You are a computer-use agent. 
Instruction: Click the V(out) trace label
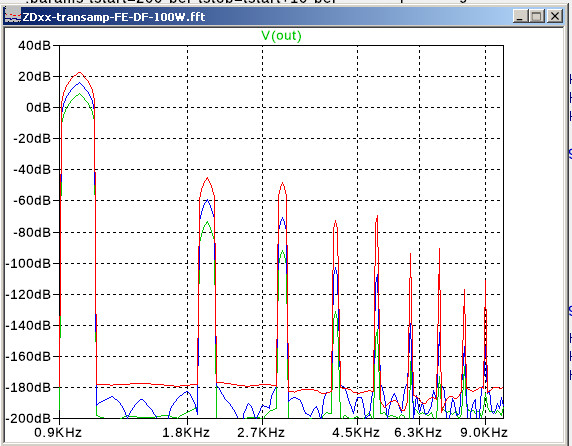click(x=281, y=36)
